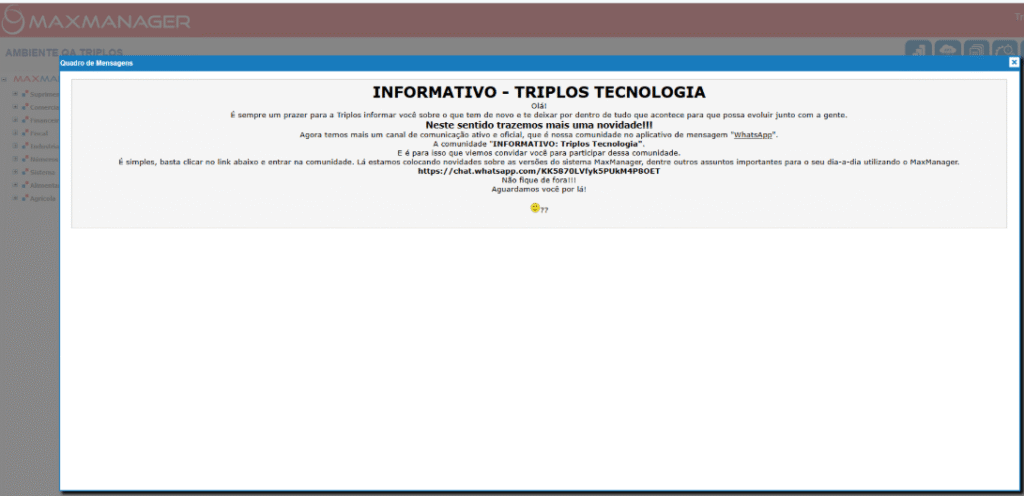Open the stacked windows toolbar icon
1024x496 pixels.
[977, 49]
